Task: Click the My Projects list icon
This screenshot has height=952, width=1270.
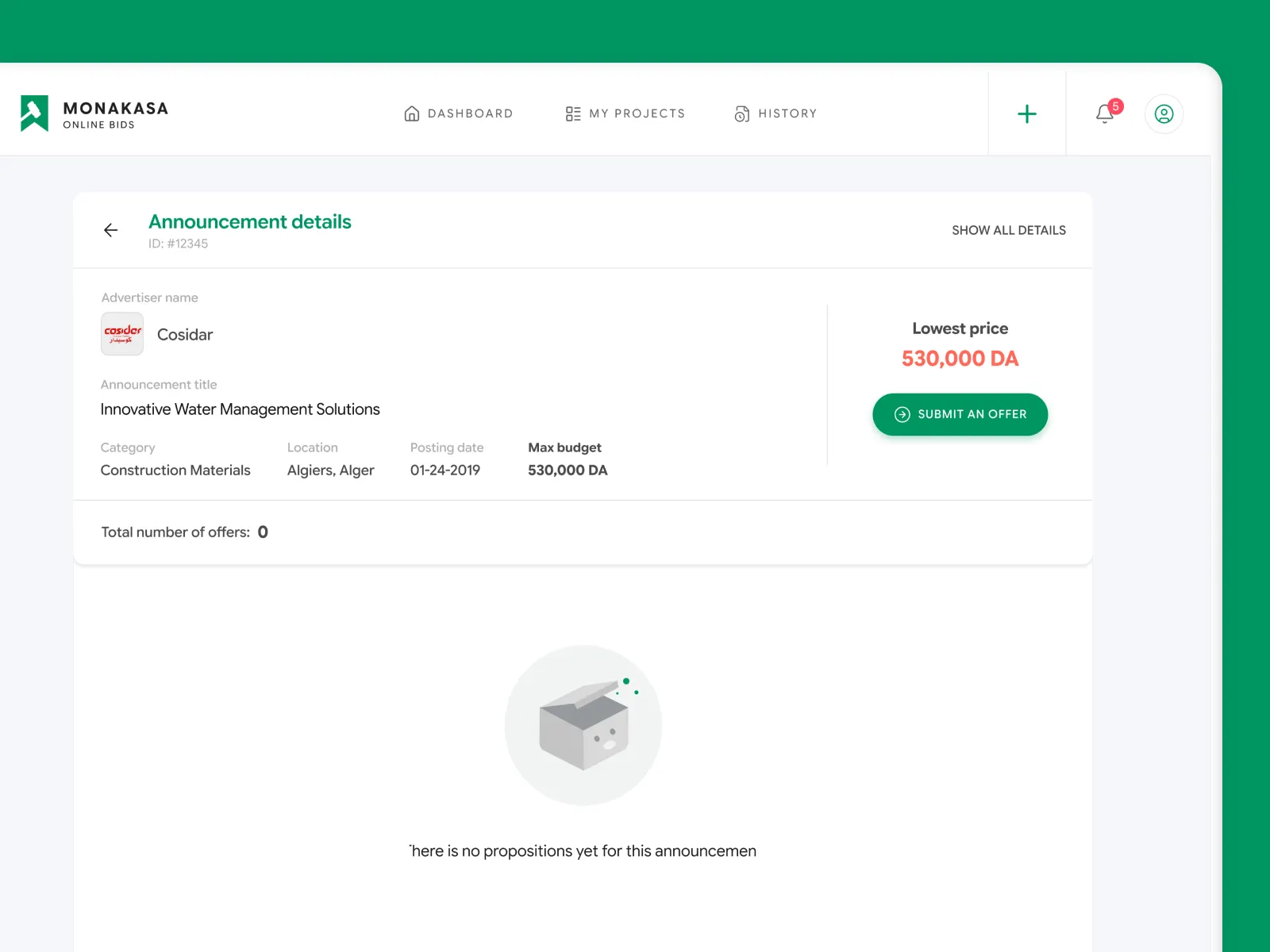Action: point(572,113)
